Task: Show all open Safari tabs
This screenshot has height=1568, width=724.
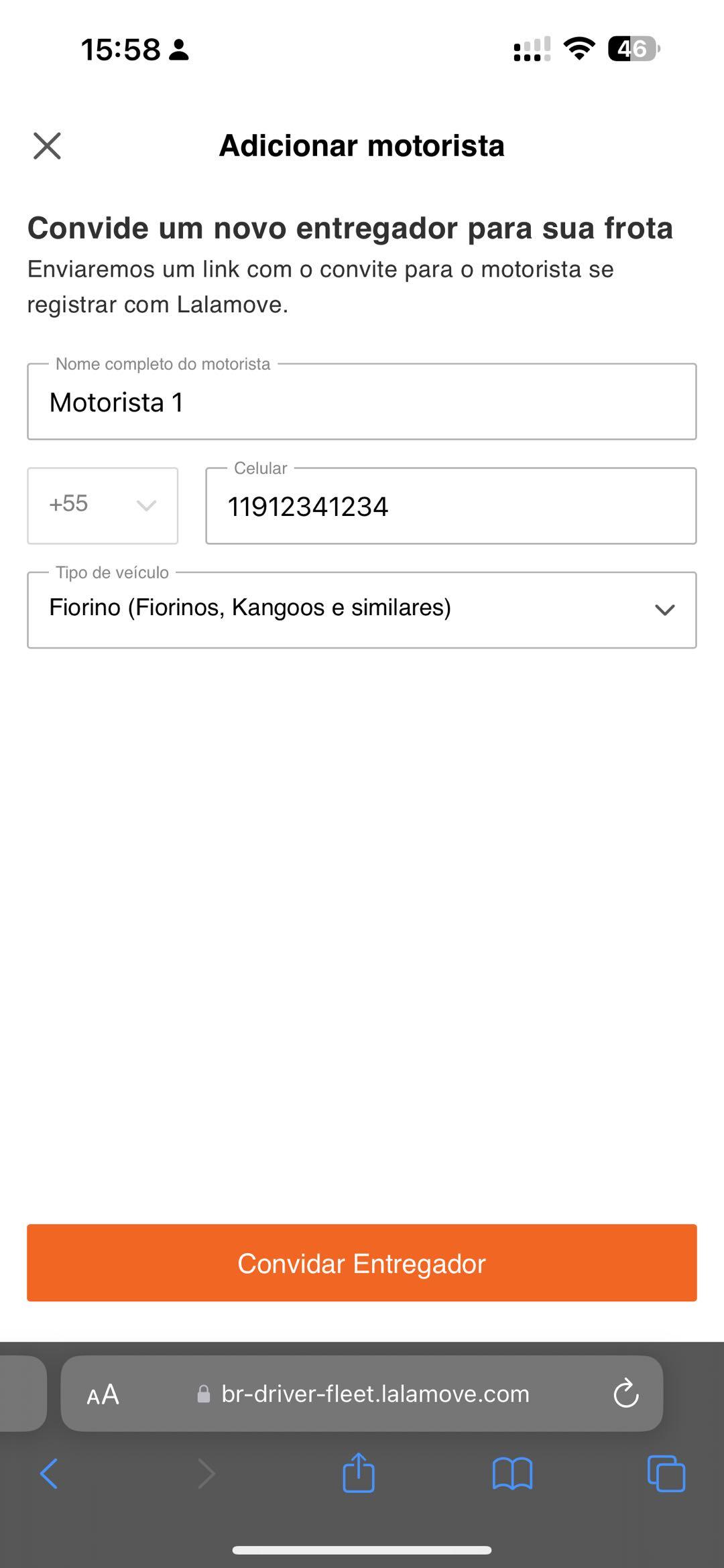Action: (x=666, y=1474)
